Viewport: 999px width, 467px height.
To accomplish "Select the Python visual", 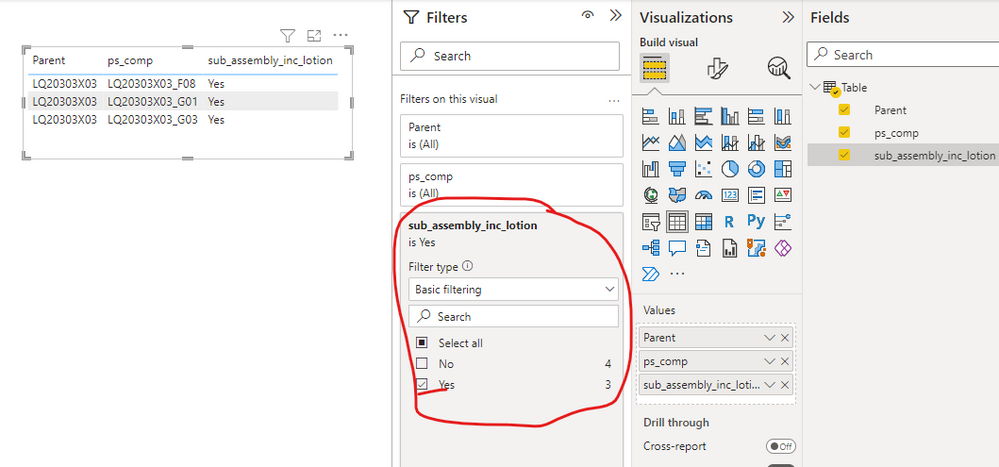I will (756, 222).
